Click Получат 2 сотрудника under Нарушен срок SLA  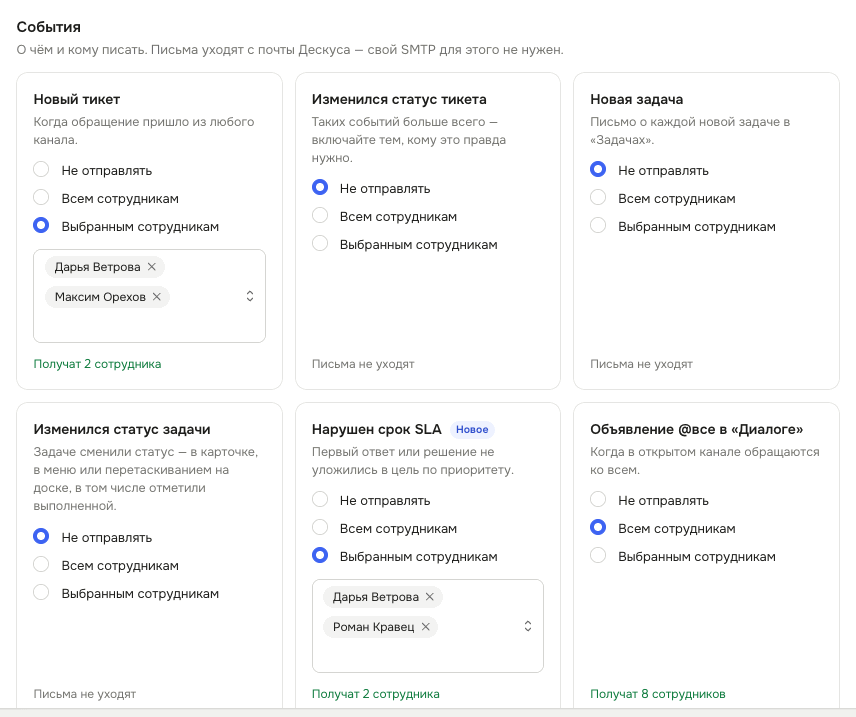coord(376,694)
